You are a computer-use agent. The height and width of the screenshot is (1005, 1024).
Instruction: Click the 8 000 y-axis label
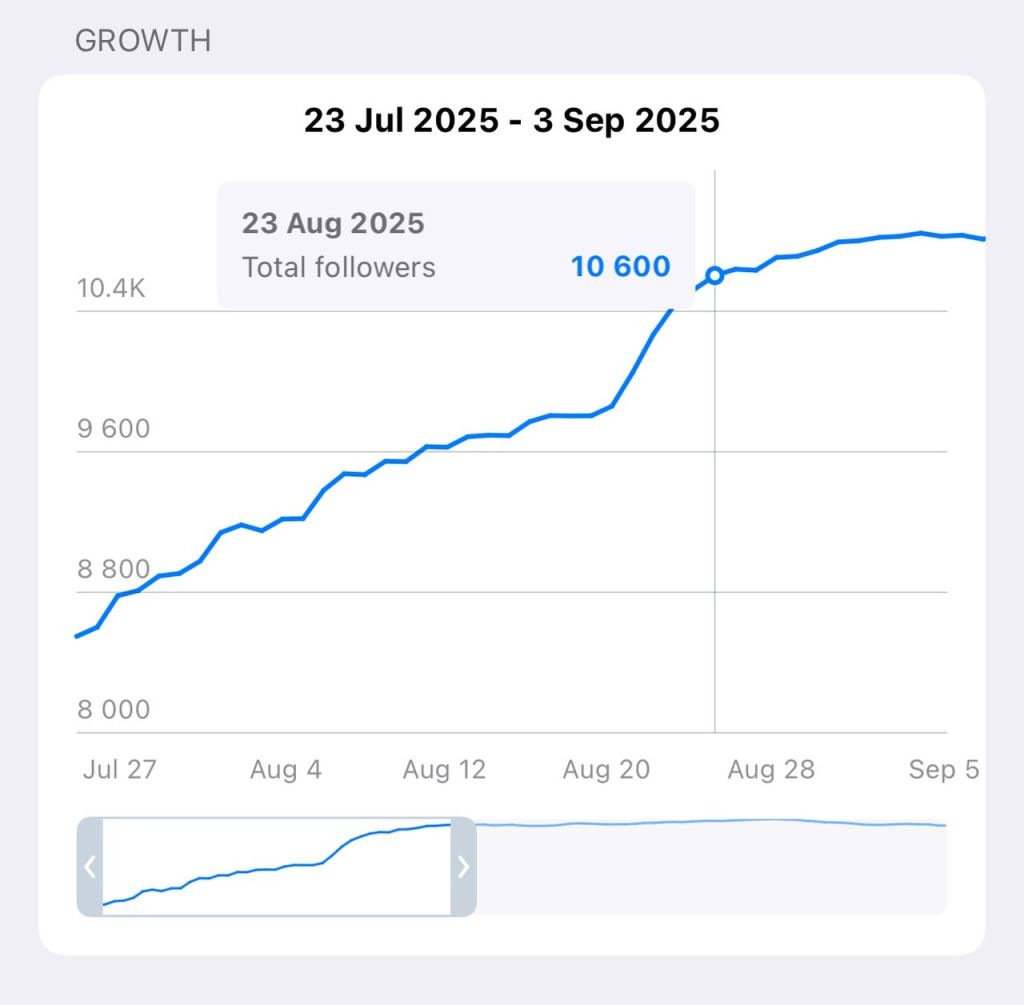(x=113, y=710)
